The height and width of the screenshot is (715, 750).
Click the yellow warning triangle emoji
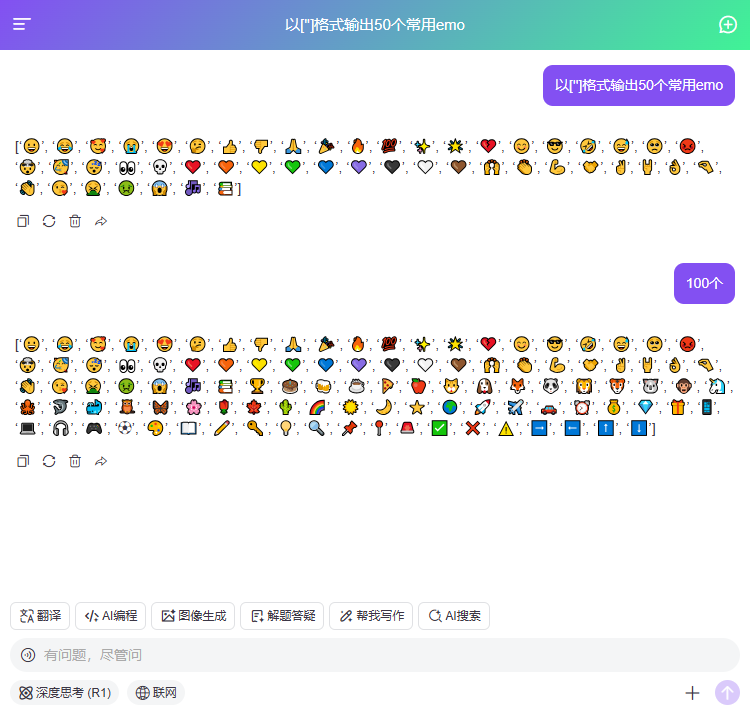(x=506, y=428)
